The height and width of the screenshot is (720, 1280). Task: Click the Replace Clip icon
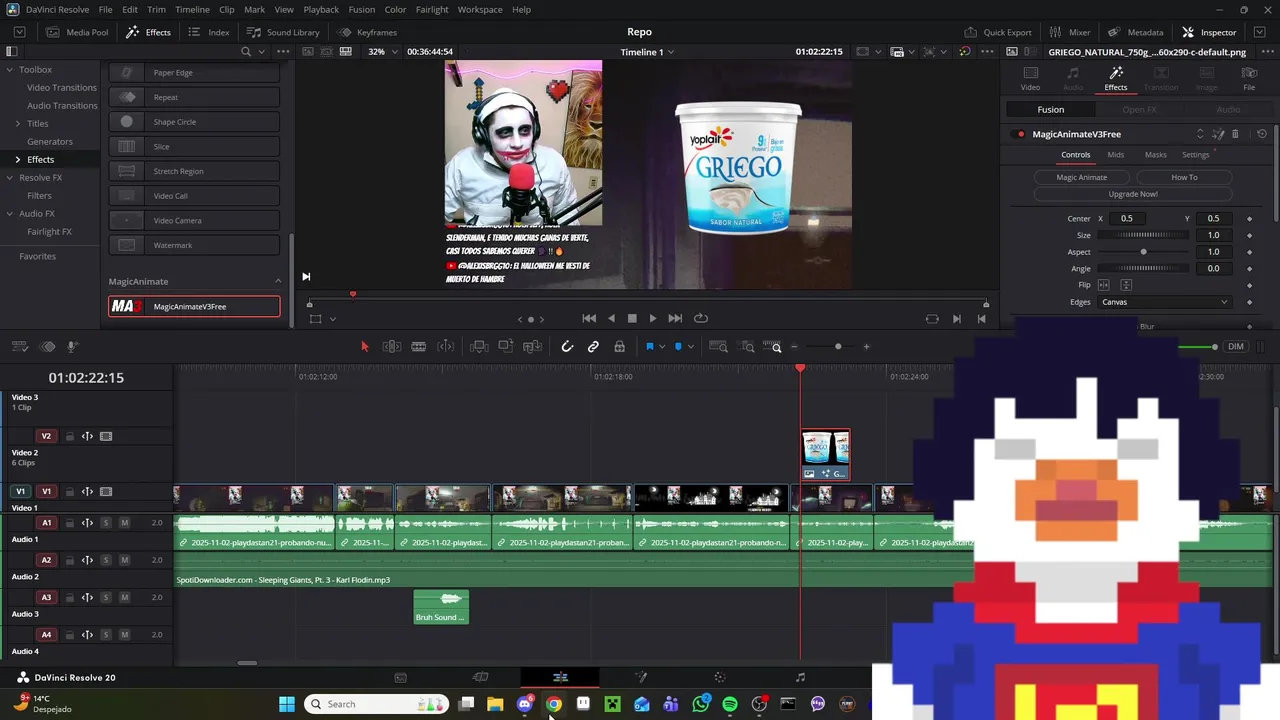tap(533, 347)
